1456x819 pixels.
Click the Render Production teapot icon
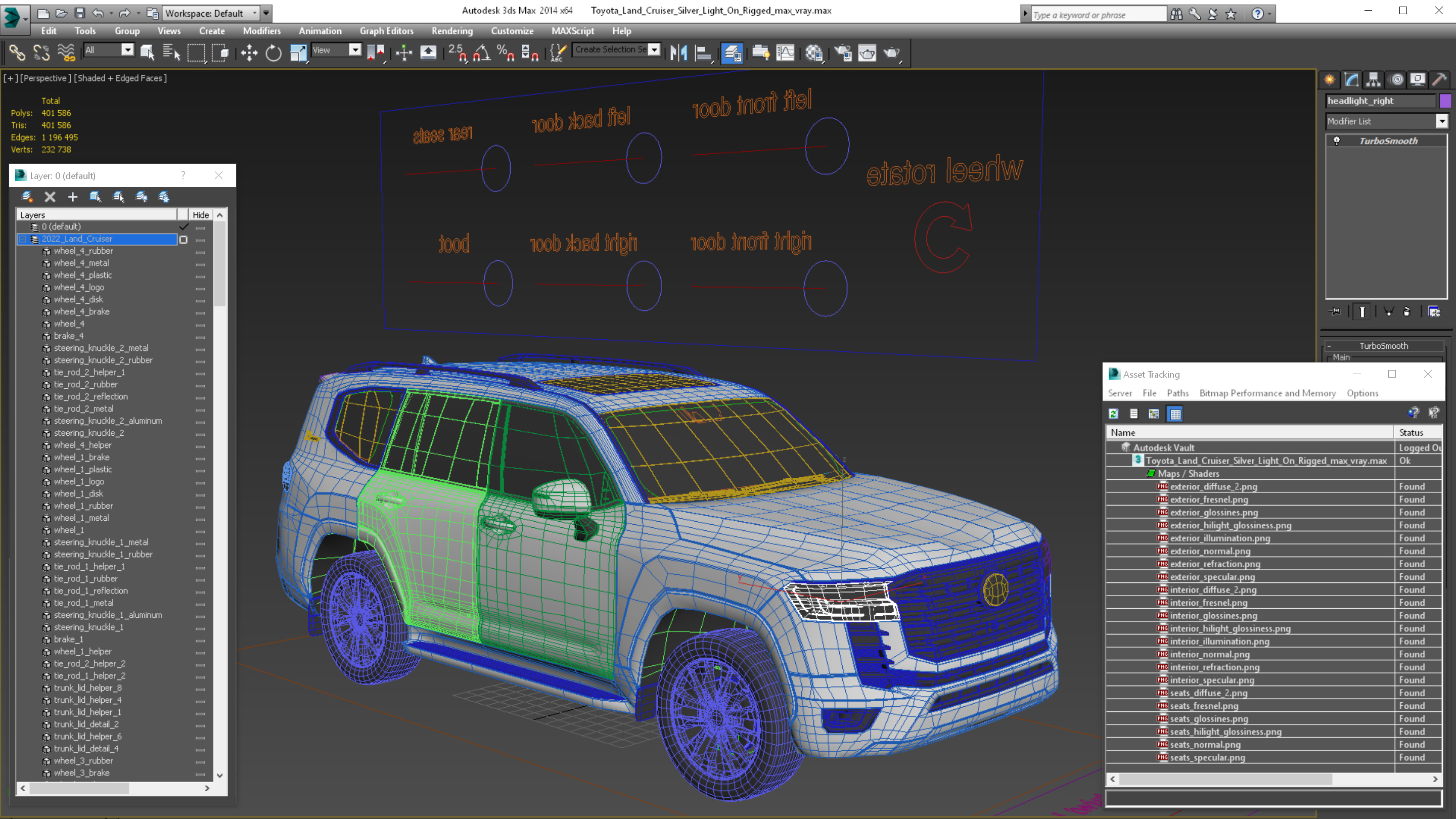tap(892, 53)
